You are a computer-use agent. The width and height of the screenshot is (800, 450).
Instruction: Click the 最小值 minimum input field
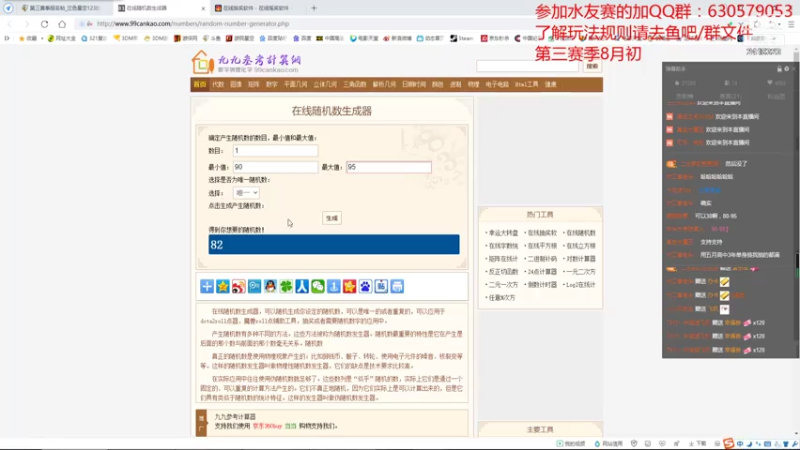point(276,167)
